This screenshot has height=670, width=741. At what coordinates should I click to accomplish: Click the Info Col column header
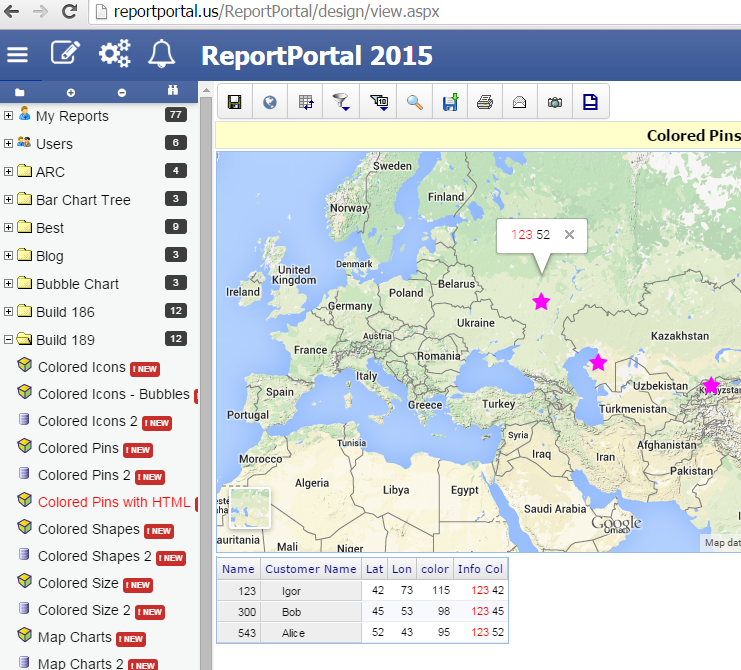tap(480, 569)
